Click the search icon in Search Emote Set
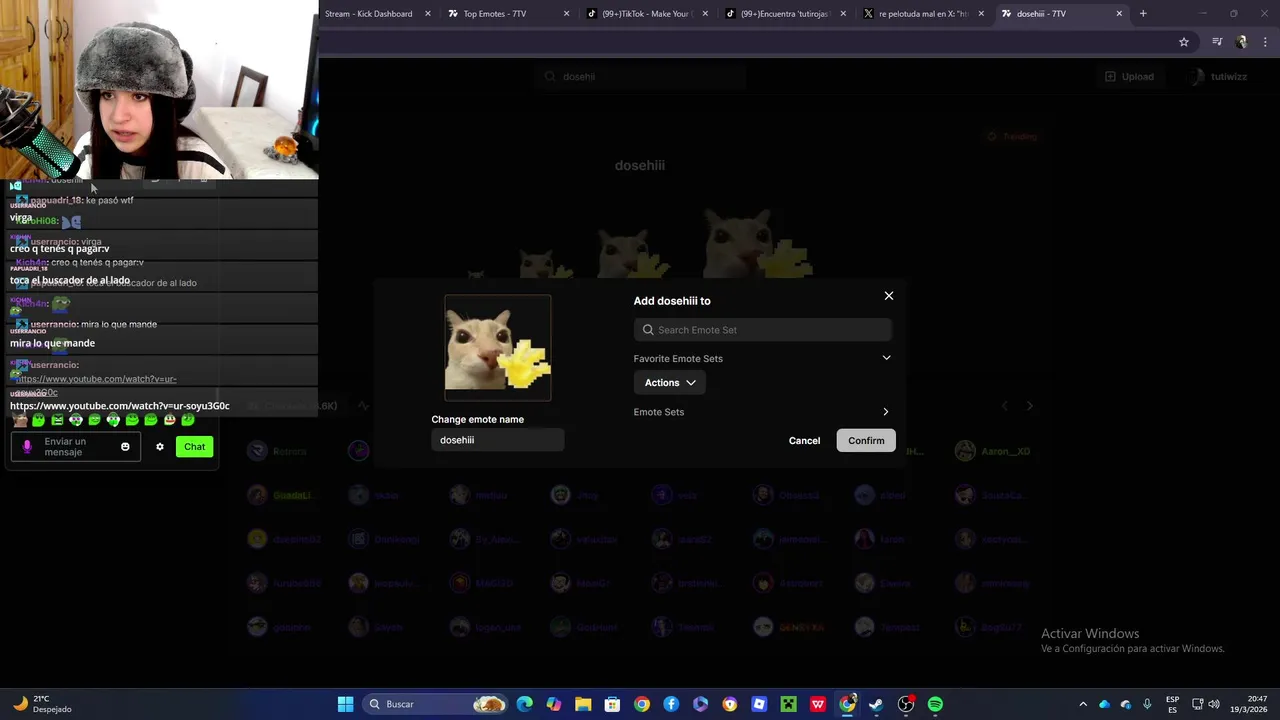This screenshot has height=720, width=1280. click(x=648, y=330)
